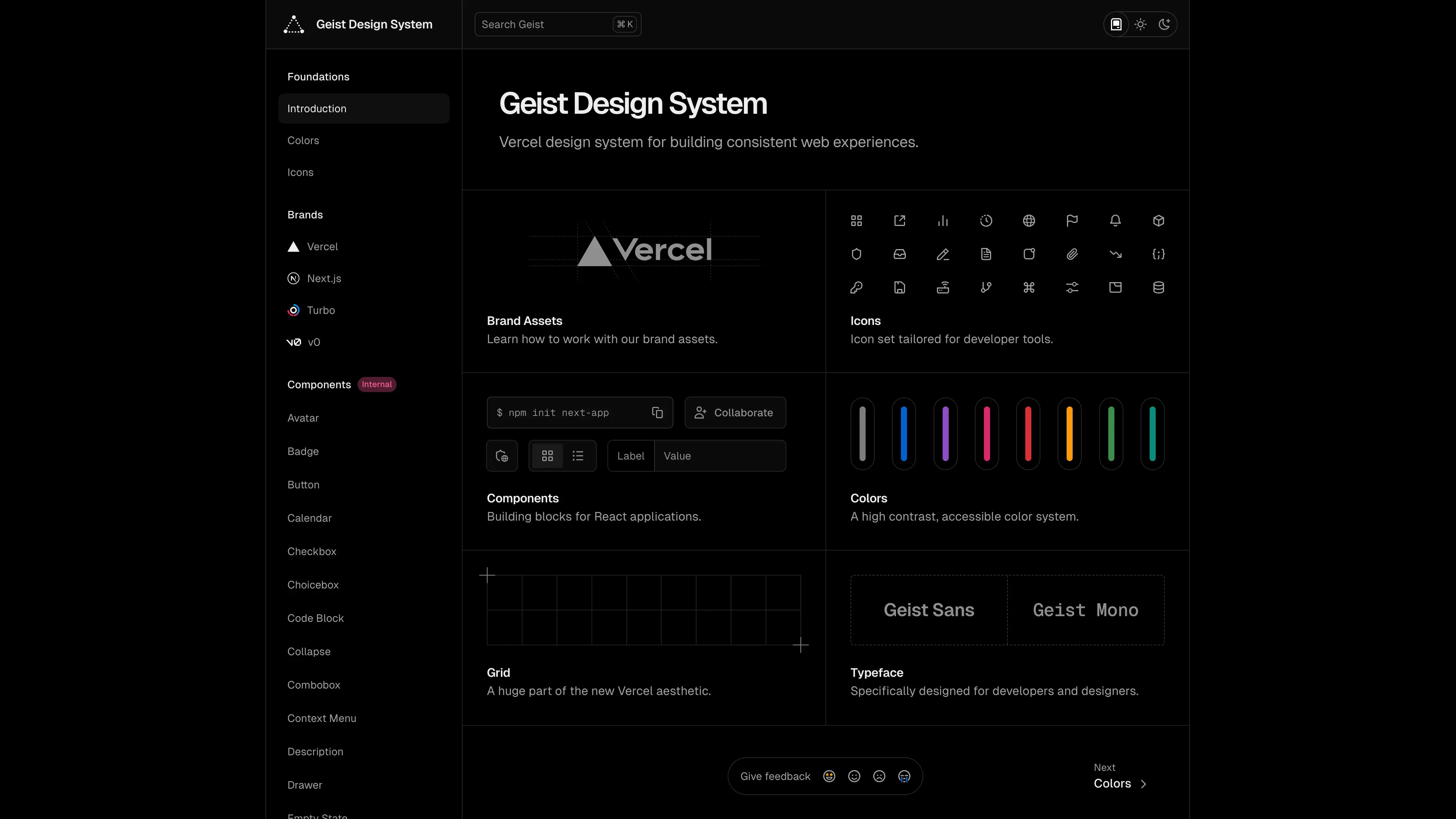Click the flag icon

(x=1072, y=220)
